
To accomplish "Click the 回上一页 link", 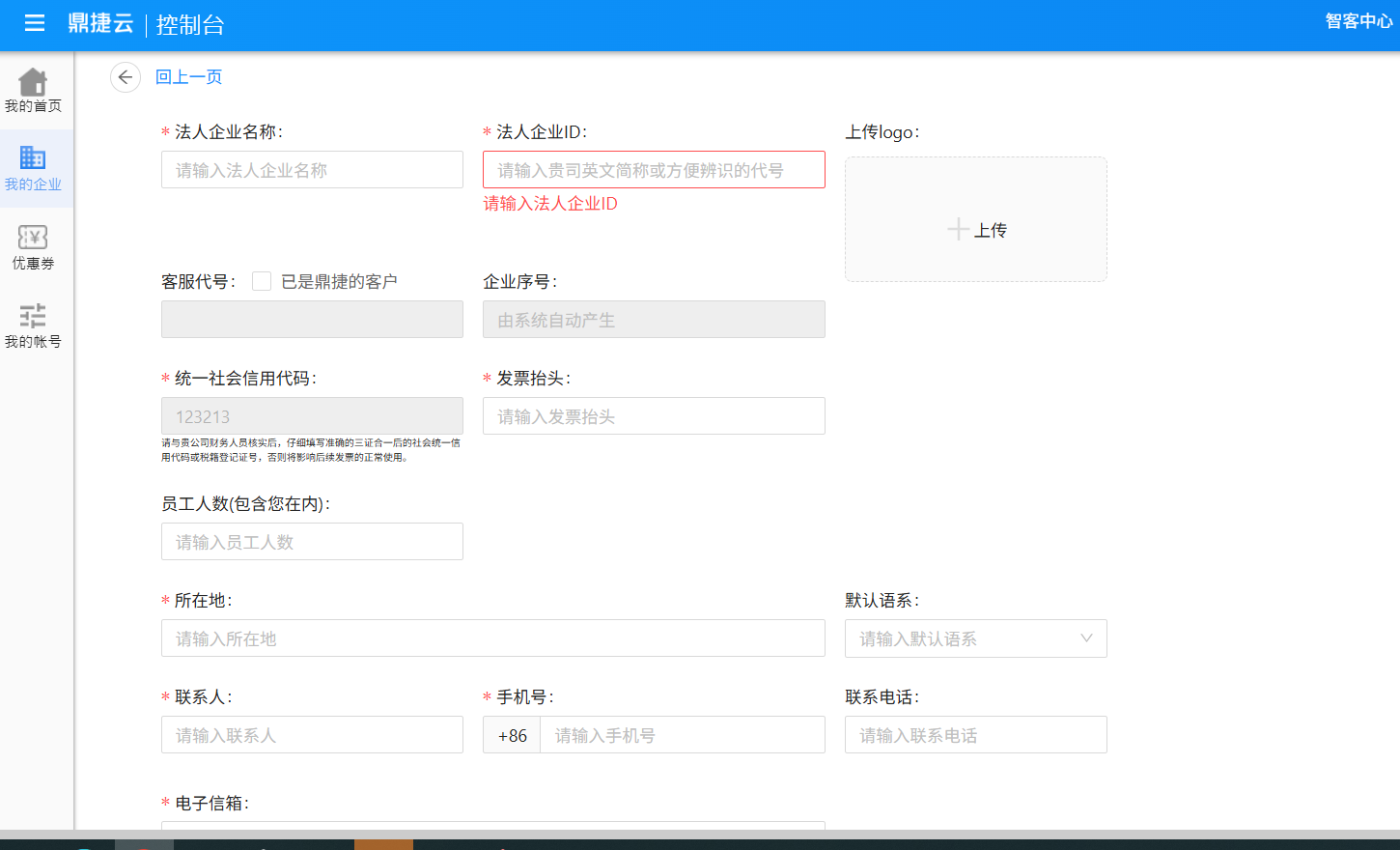I will [189, 77].
